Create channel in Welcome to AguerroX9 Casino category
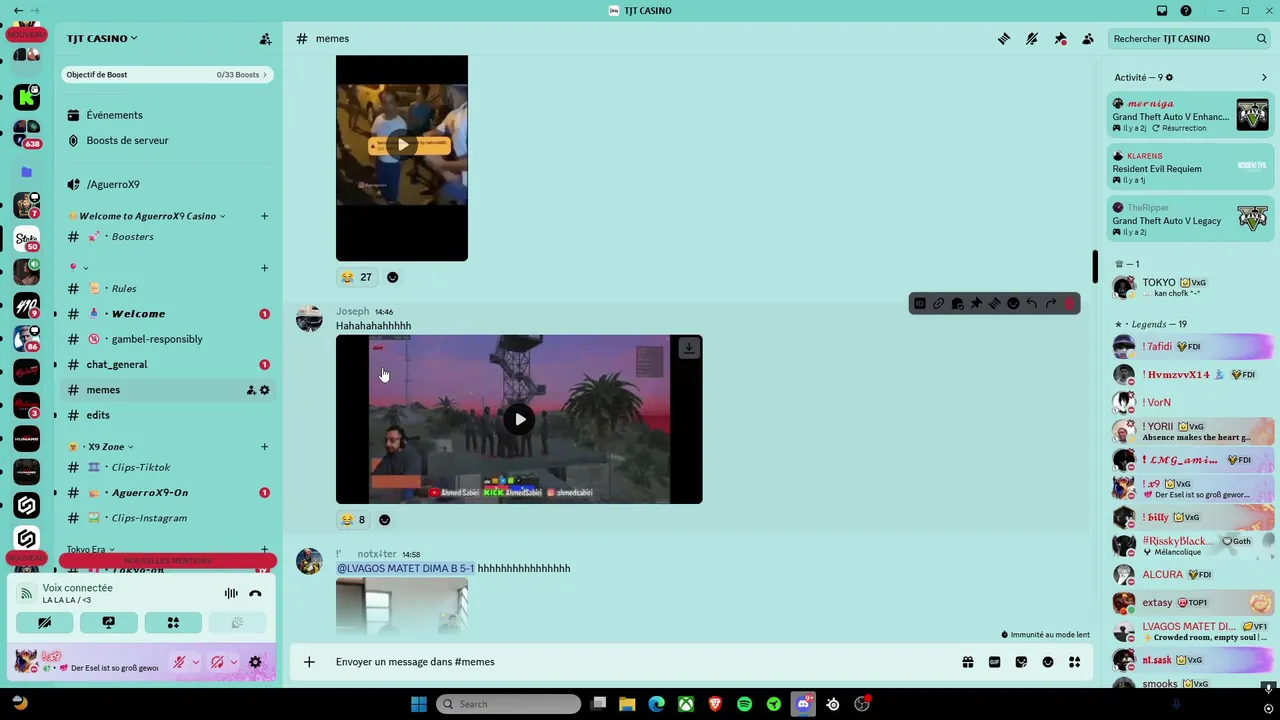This screenshot has height=720, width=1280. 264,216
